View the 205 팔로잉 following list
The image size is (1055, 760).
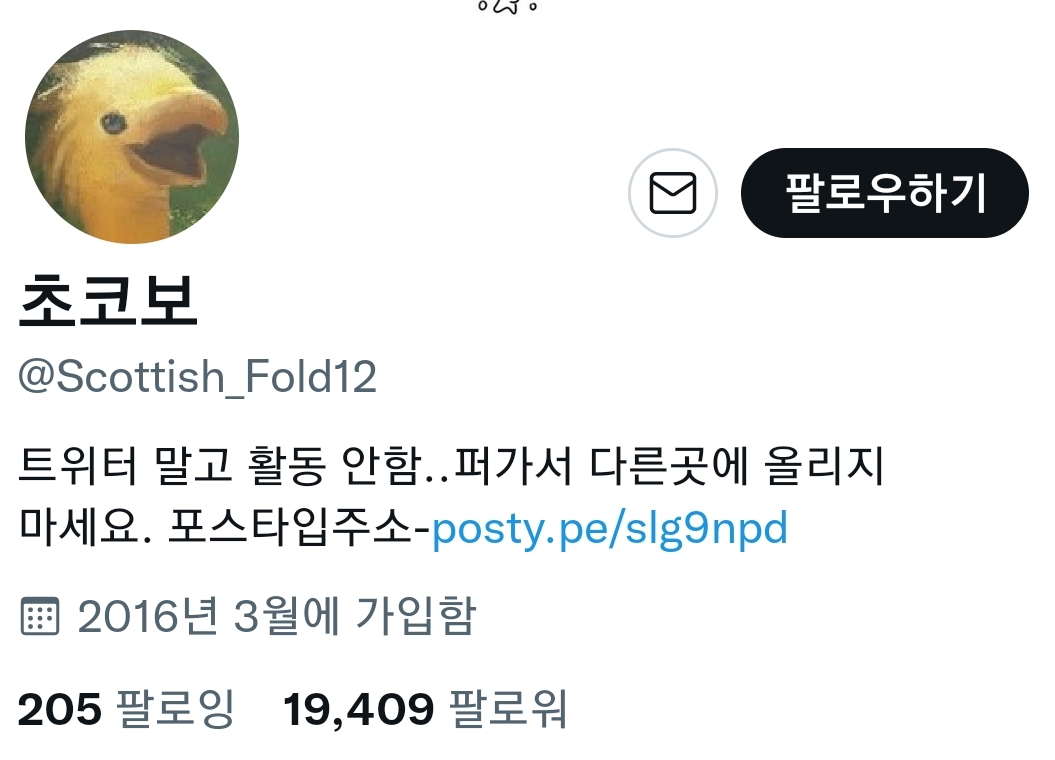(126, 709)
